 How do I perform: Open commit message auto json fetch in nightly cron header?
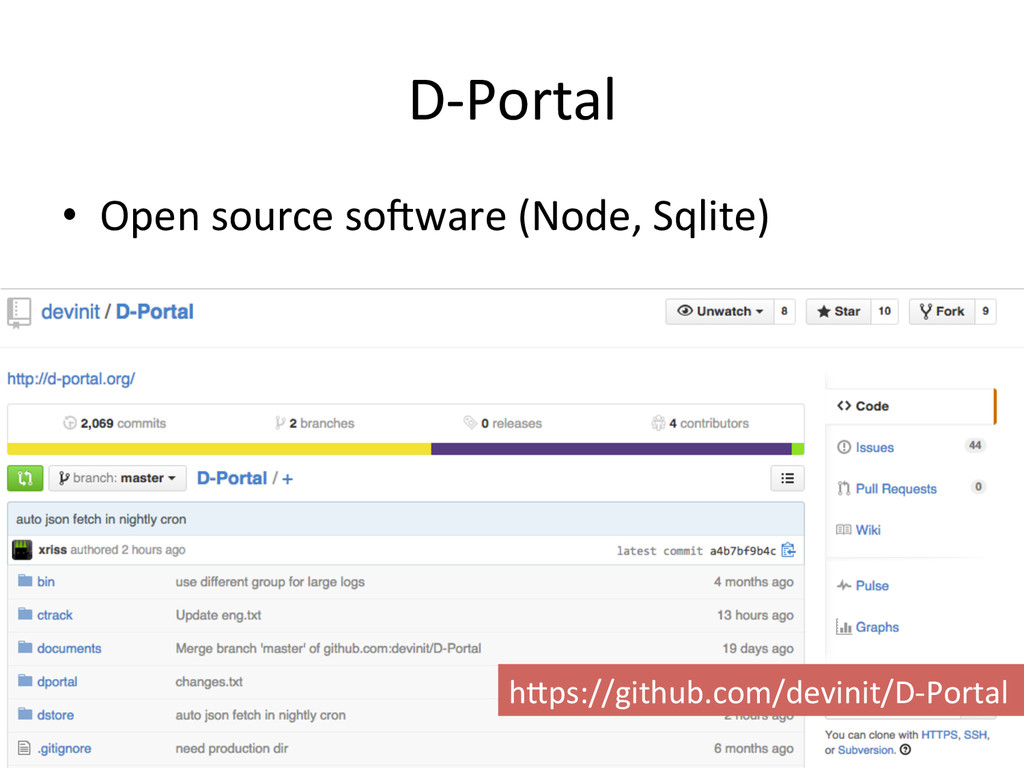(x=101, y=519)
